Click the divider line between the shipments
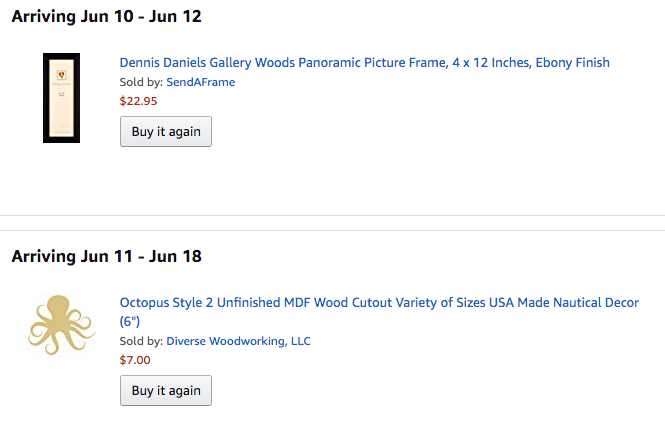Viewport: 665px width, 445px height. [x=332, y=223]
